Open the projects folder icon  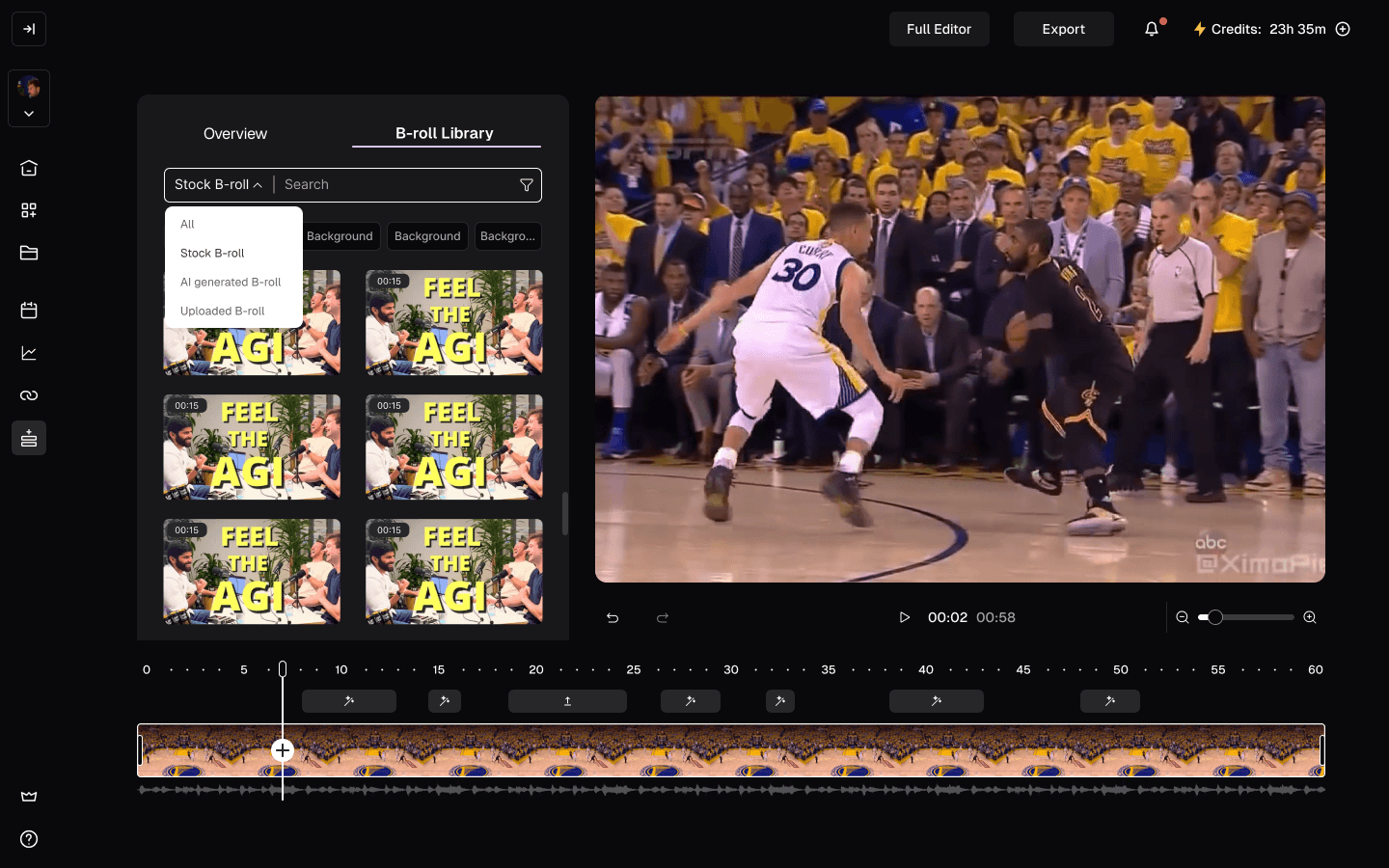(29, 253)
